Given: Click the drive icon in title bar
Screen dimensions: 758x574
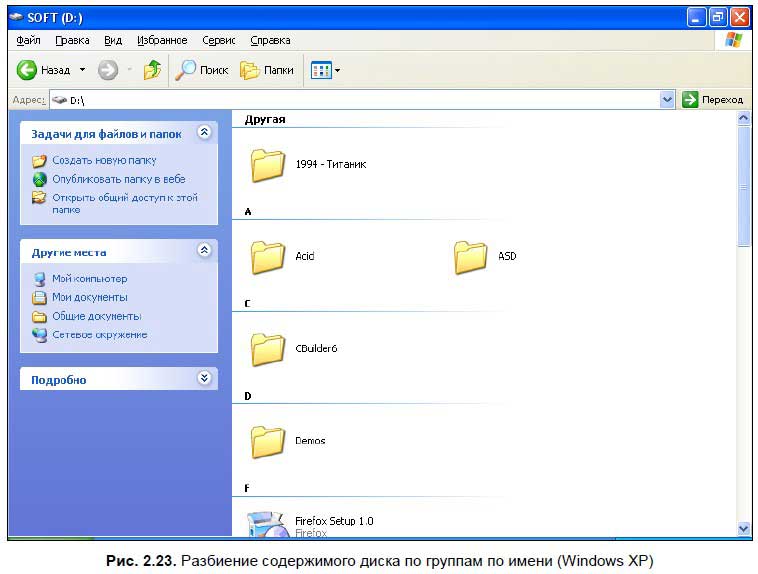Looking at the screenshot, I should 16,17.
